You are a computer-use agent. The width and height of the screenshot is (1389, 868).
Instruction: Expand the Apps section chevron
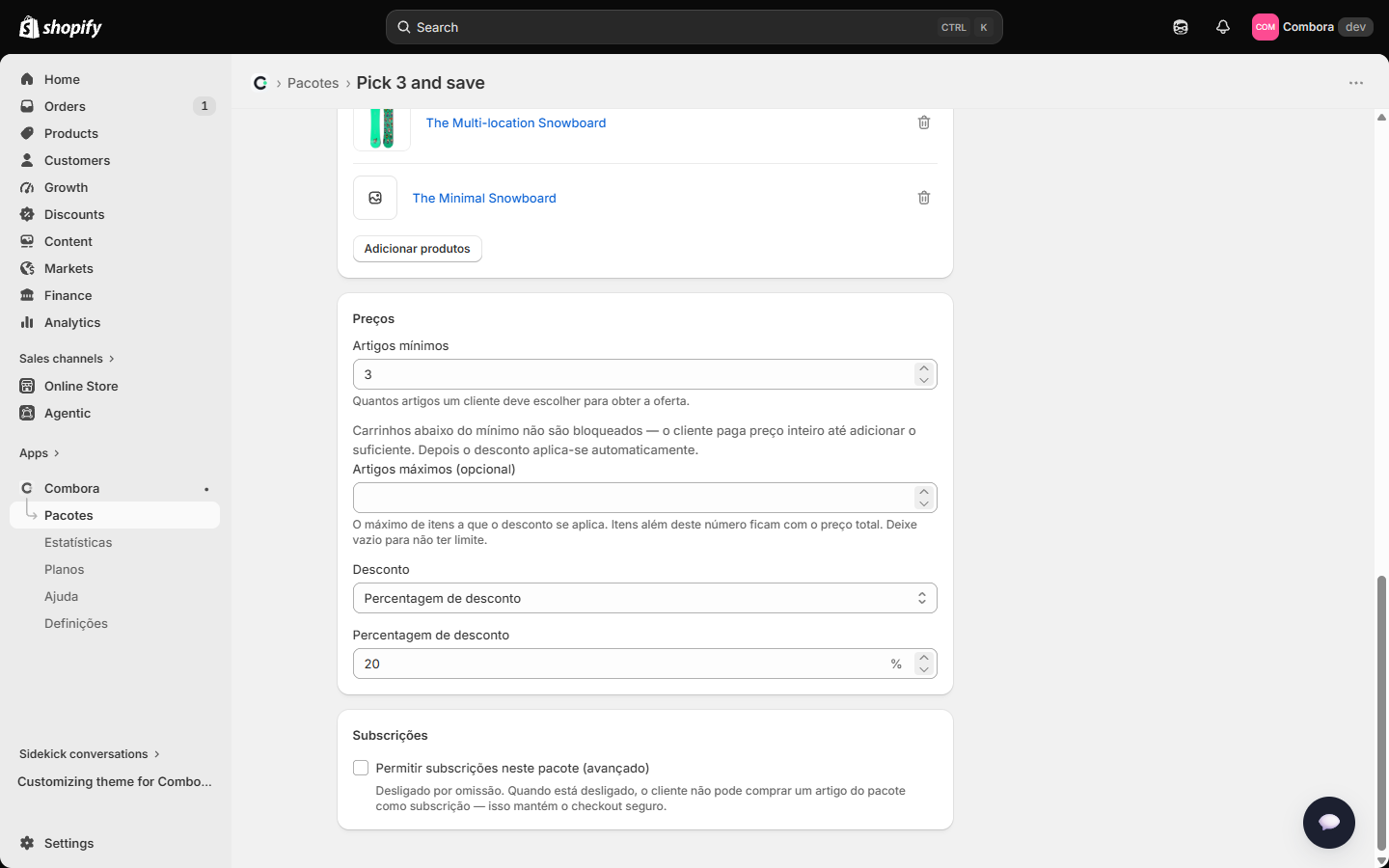[57, 453]
